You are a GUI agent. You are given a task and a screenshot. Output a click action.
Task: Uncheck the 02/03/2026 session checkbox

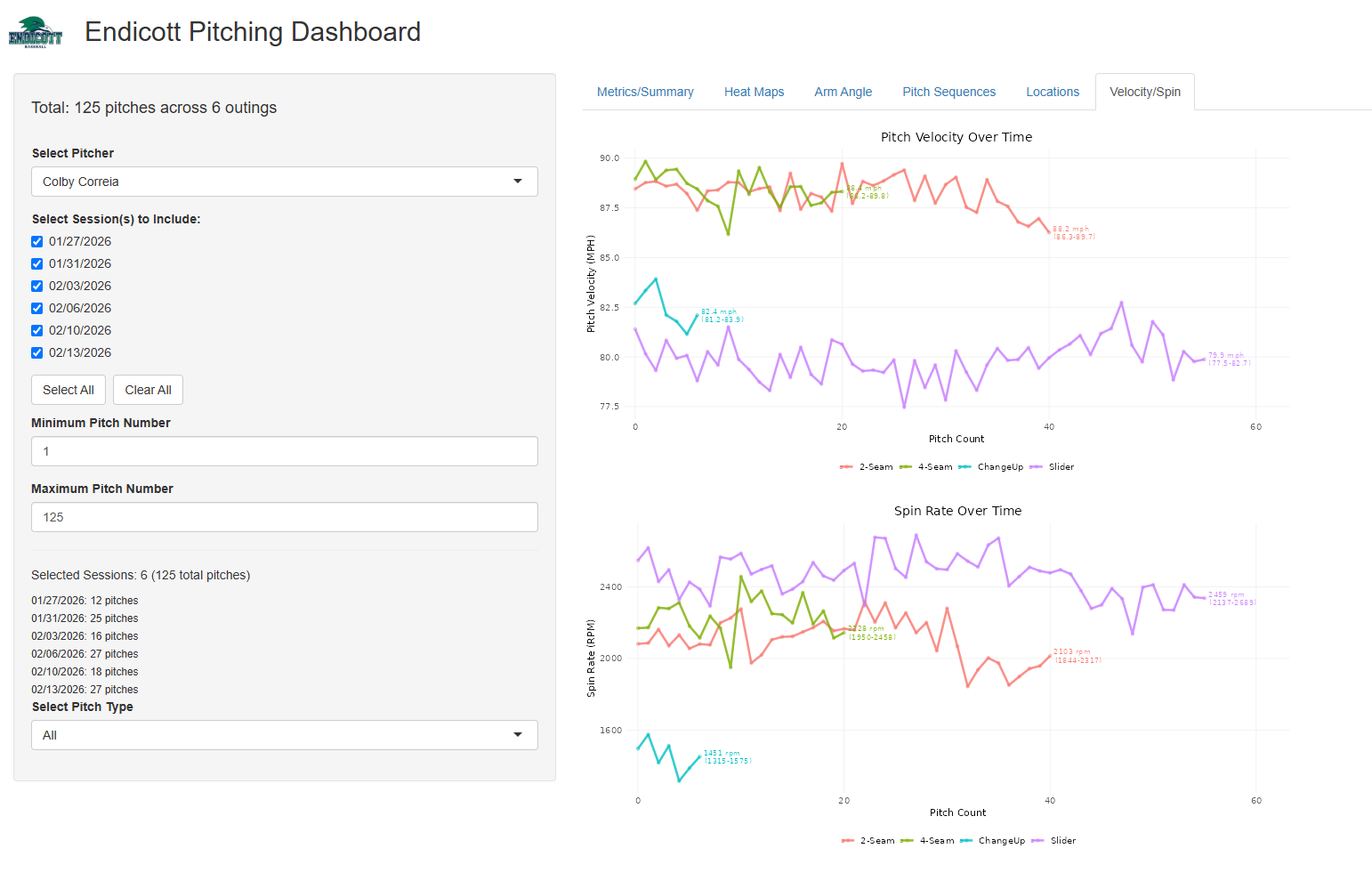36,286
